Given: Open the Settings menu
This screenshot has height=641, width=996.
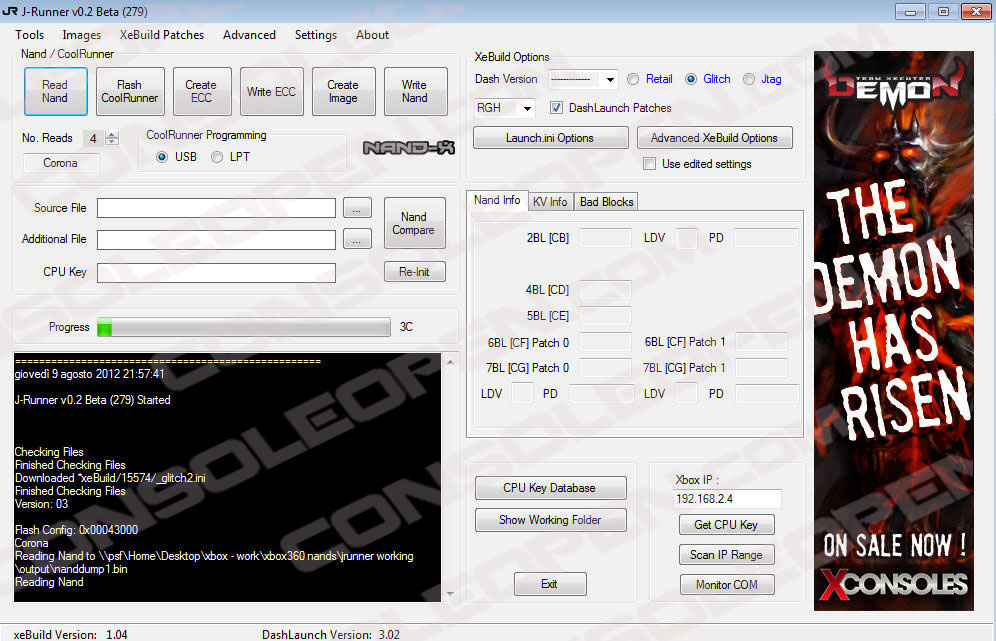Looking at the screenshot, I should (316, 35).
